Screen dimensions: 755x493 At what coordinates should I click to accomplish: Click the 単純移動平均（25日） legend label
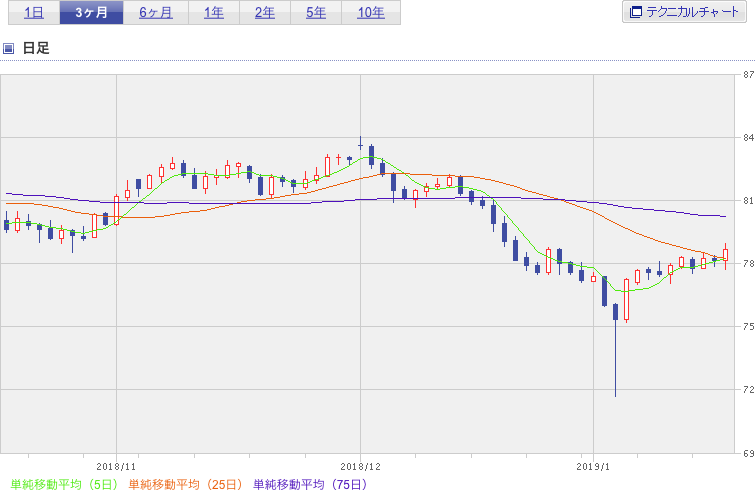(x=185, y=484)
